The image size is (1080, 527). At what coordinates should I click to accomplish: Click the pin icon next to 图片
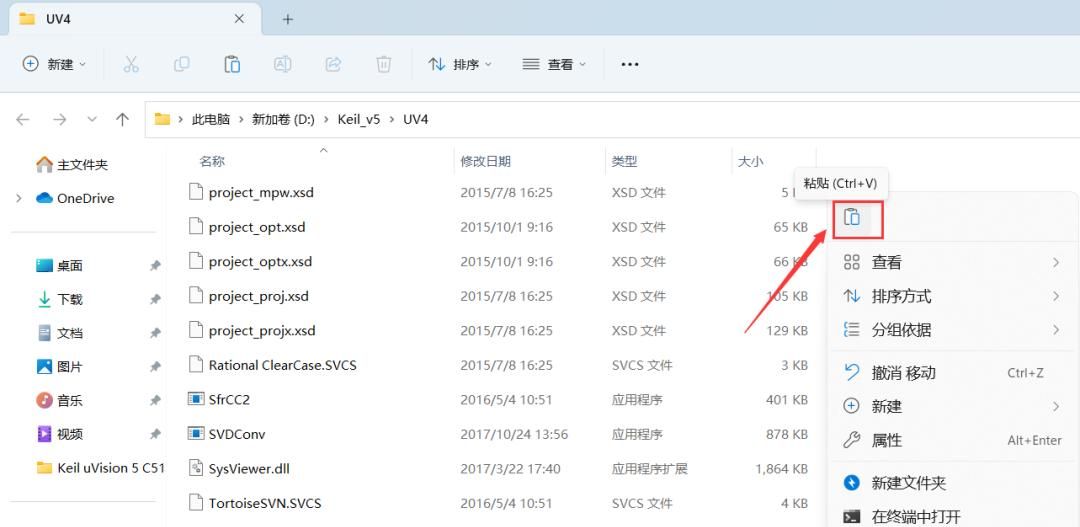pyautogui.click(x=156, y=367)
